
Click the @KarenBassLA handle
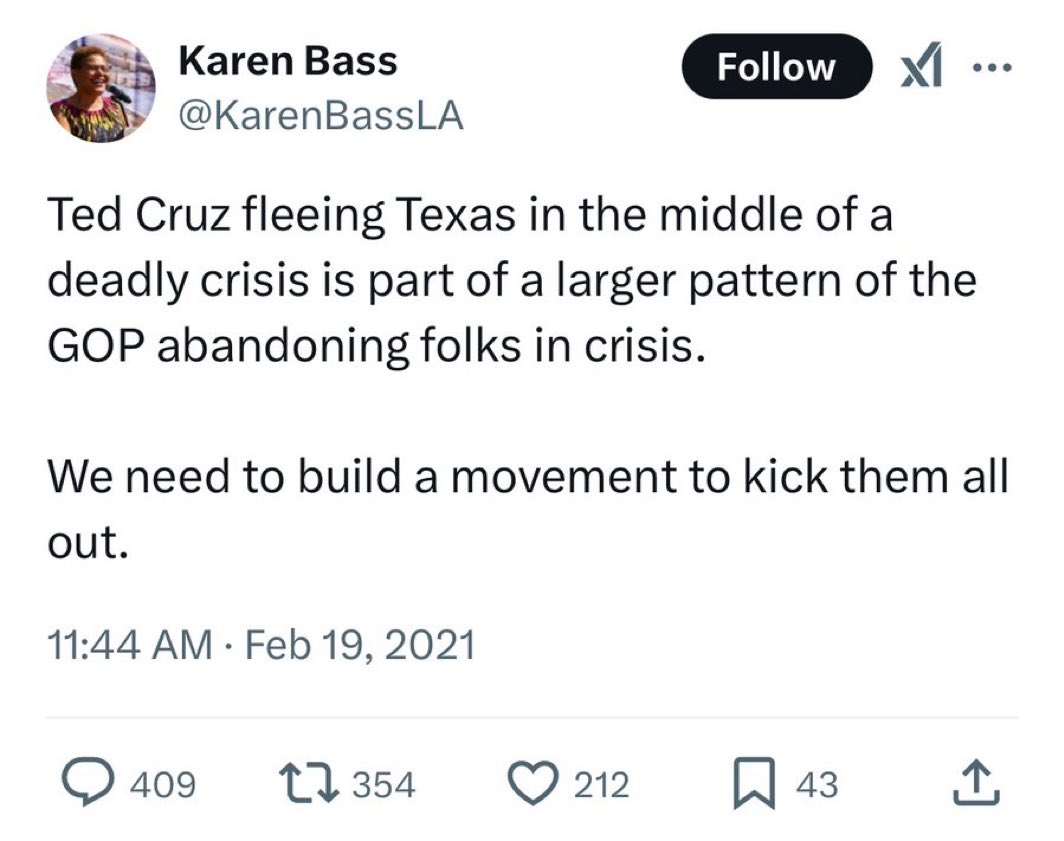point(320,117)
